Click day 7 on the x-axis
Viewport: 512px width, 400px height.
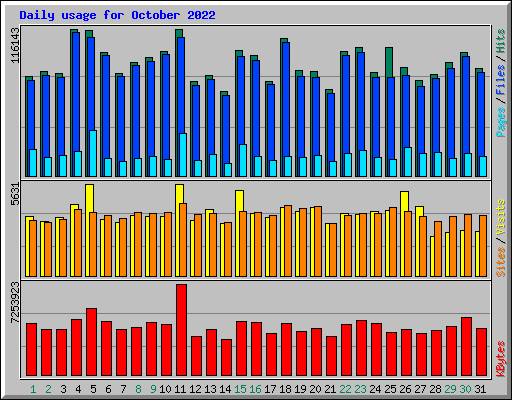123,389
